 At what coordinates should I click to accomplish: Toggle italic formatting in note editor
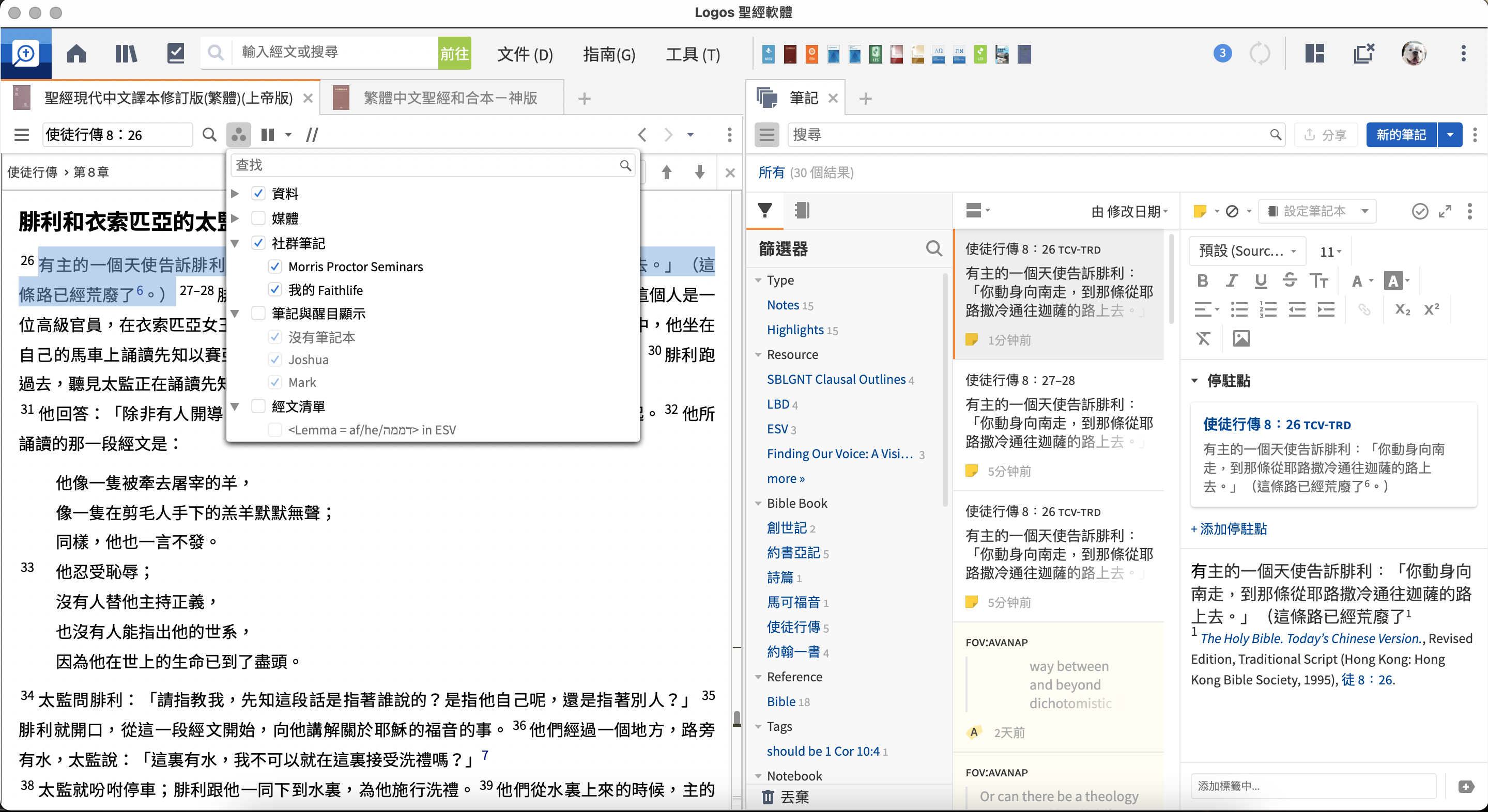click(x=1232, y=280)
